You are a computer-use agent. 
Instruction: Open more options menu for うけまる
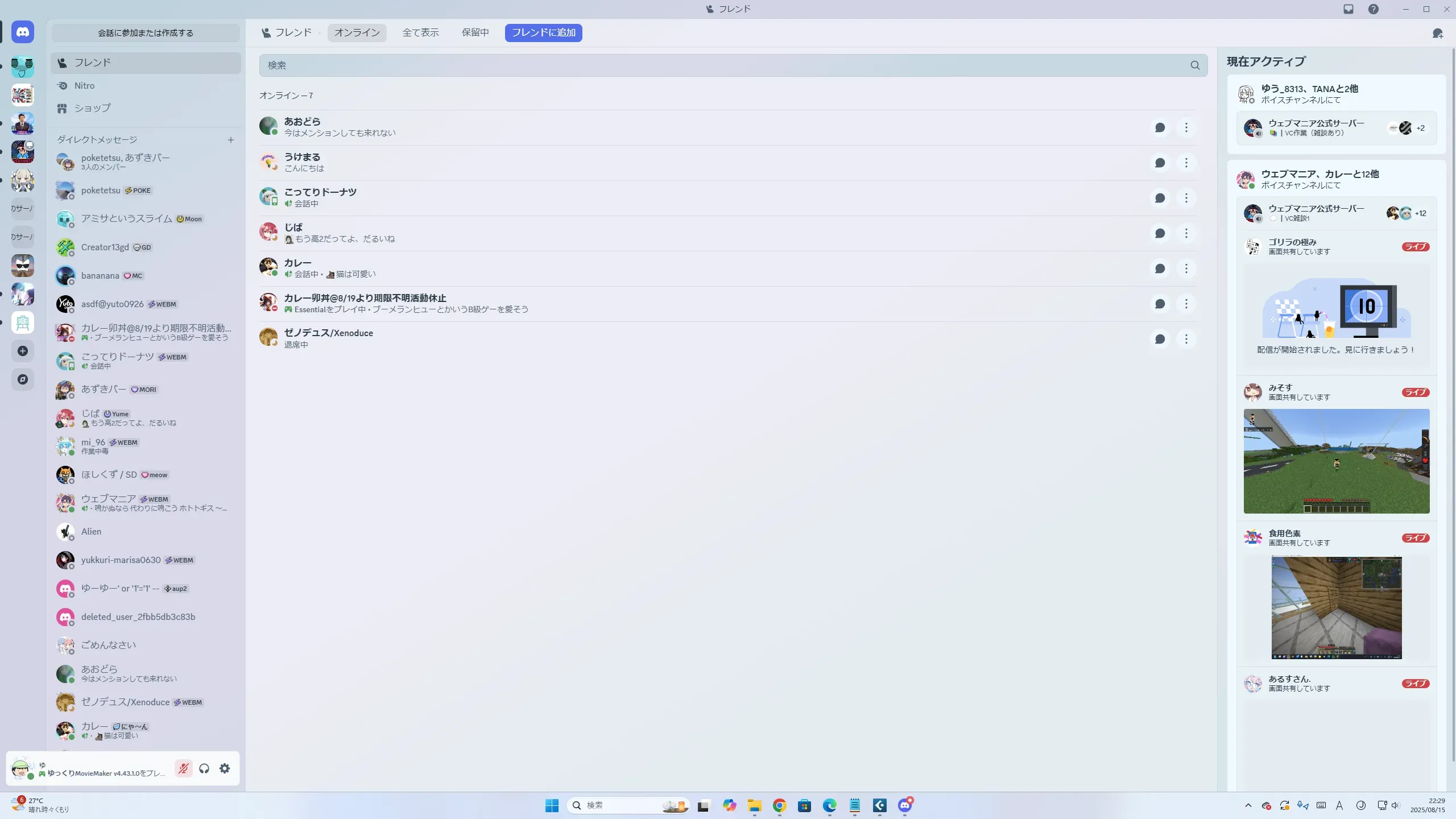click(x=1186, y=163)
